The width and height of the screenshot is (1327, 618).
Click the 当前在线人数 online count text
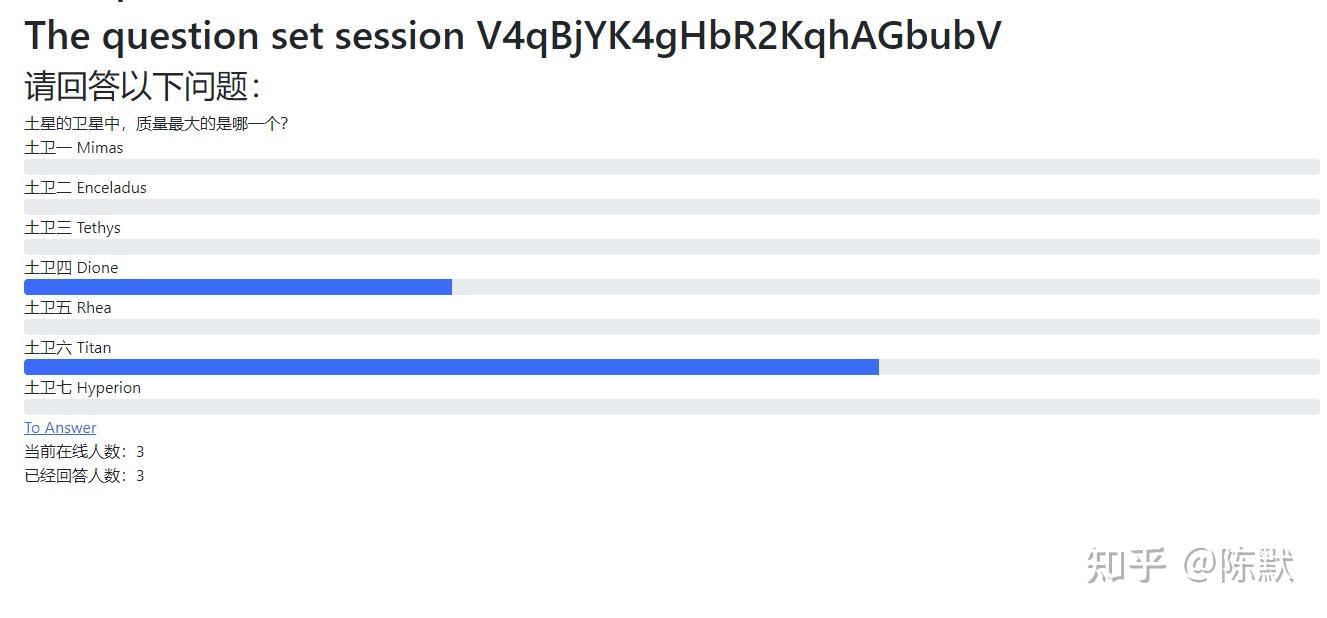(x=84, y=452)
